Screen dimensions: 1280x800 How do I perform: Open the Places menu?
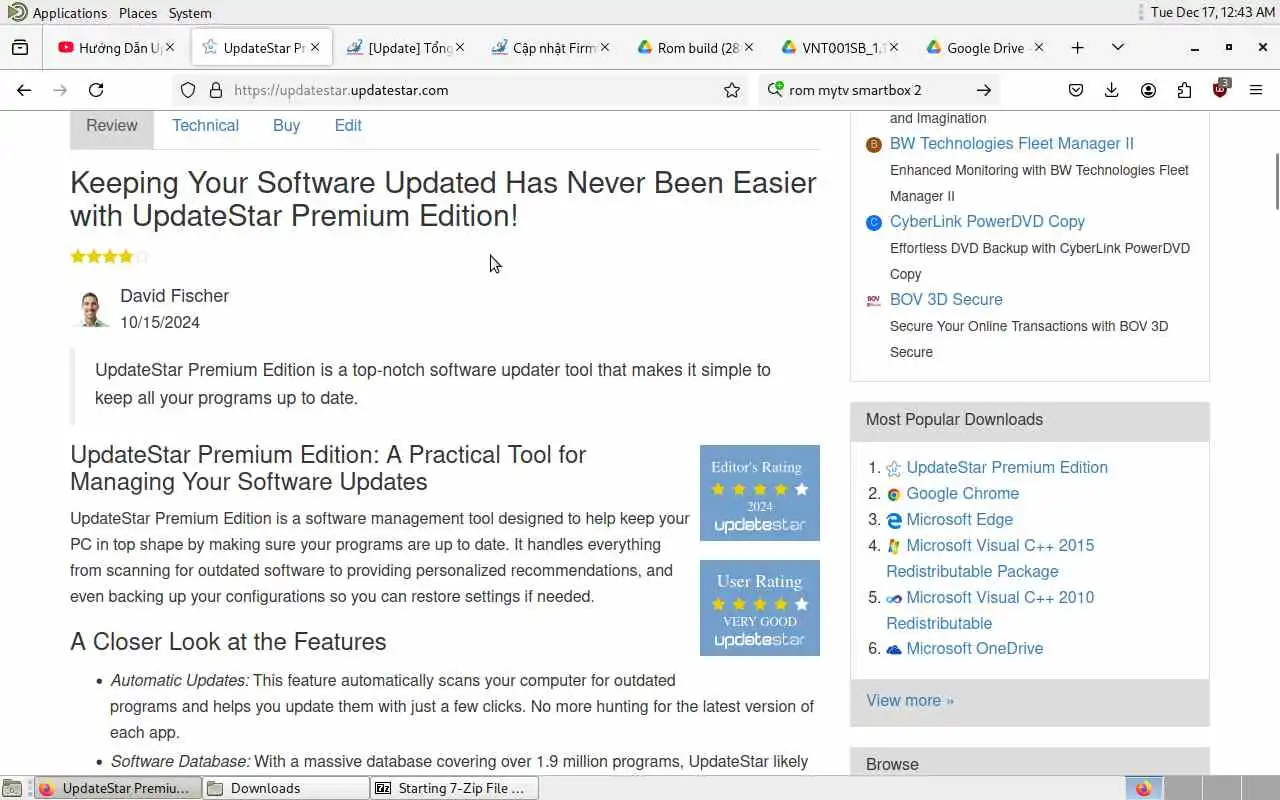(138, 13)
